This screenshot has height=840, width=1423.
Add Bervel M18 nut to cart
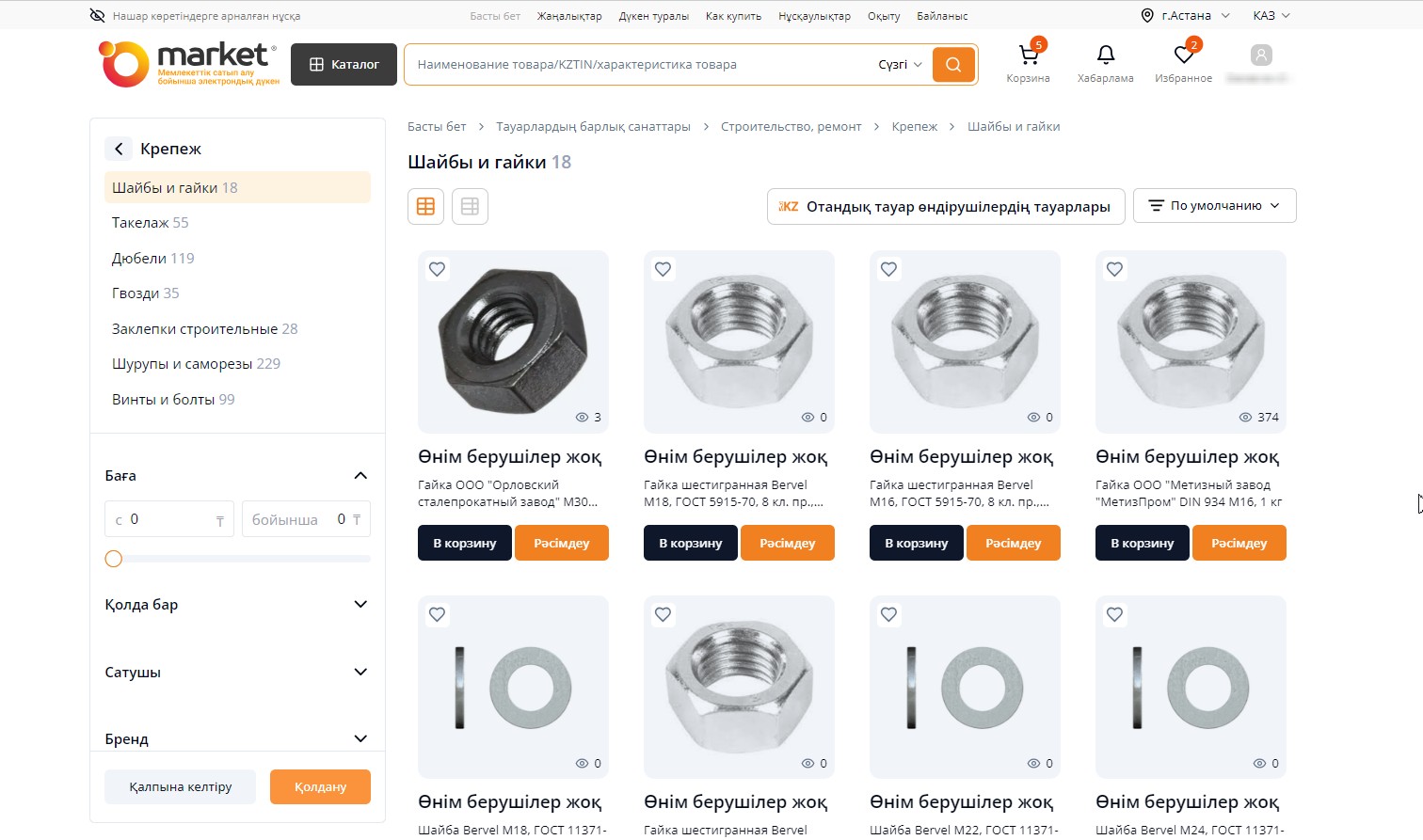(x=690, y=544)
